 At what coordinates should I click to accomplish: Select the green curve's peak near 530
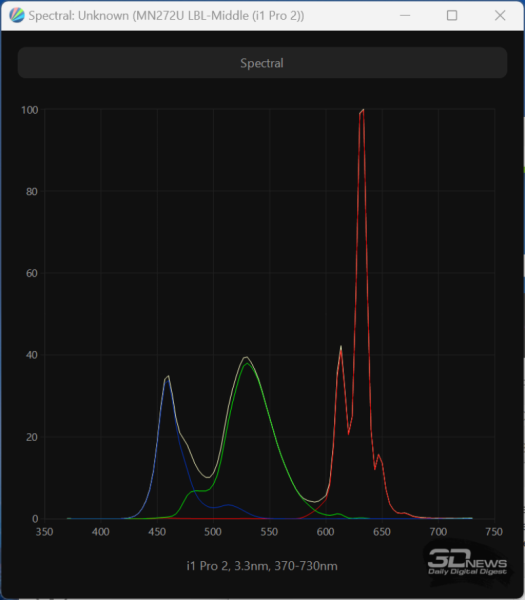click(x=248, y=364)
